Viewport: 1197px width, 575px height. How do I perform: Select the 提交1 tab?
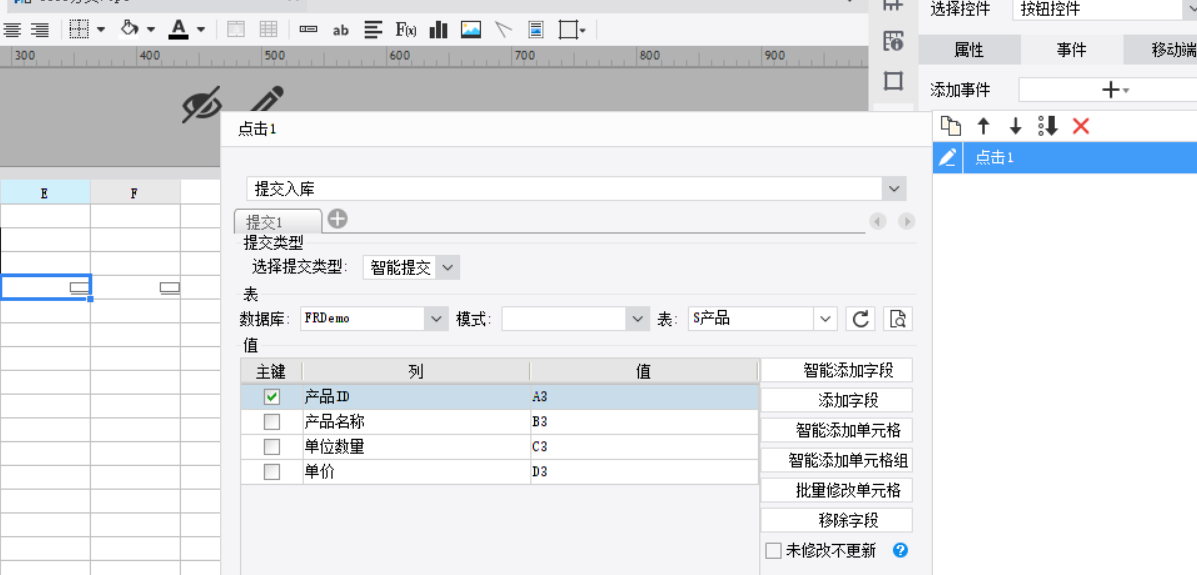pos(278,221)
